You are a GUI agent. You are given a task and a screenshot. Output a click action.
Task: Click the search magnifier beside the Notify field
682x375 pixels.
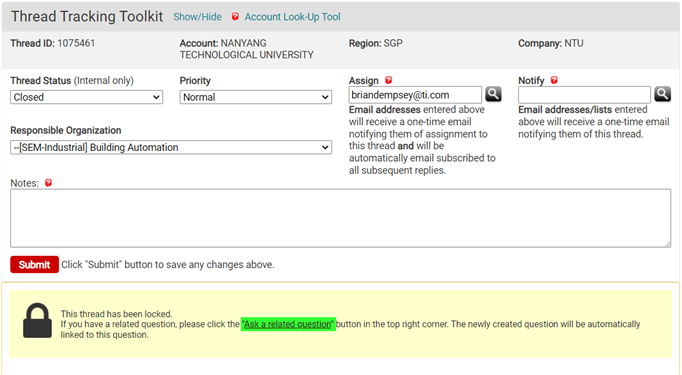pyautogui.click(x=662, y=94)
